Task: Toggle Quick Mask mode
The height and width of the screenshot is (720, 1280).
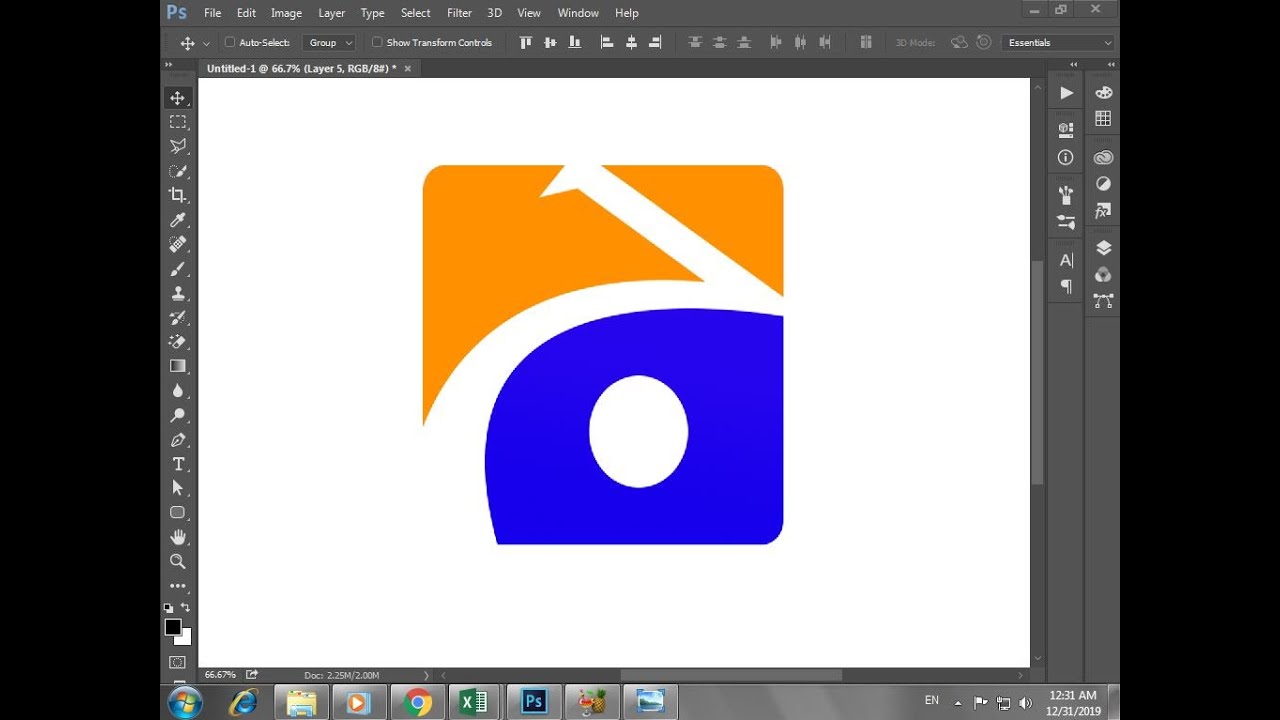Action: point(178,662)
